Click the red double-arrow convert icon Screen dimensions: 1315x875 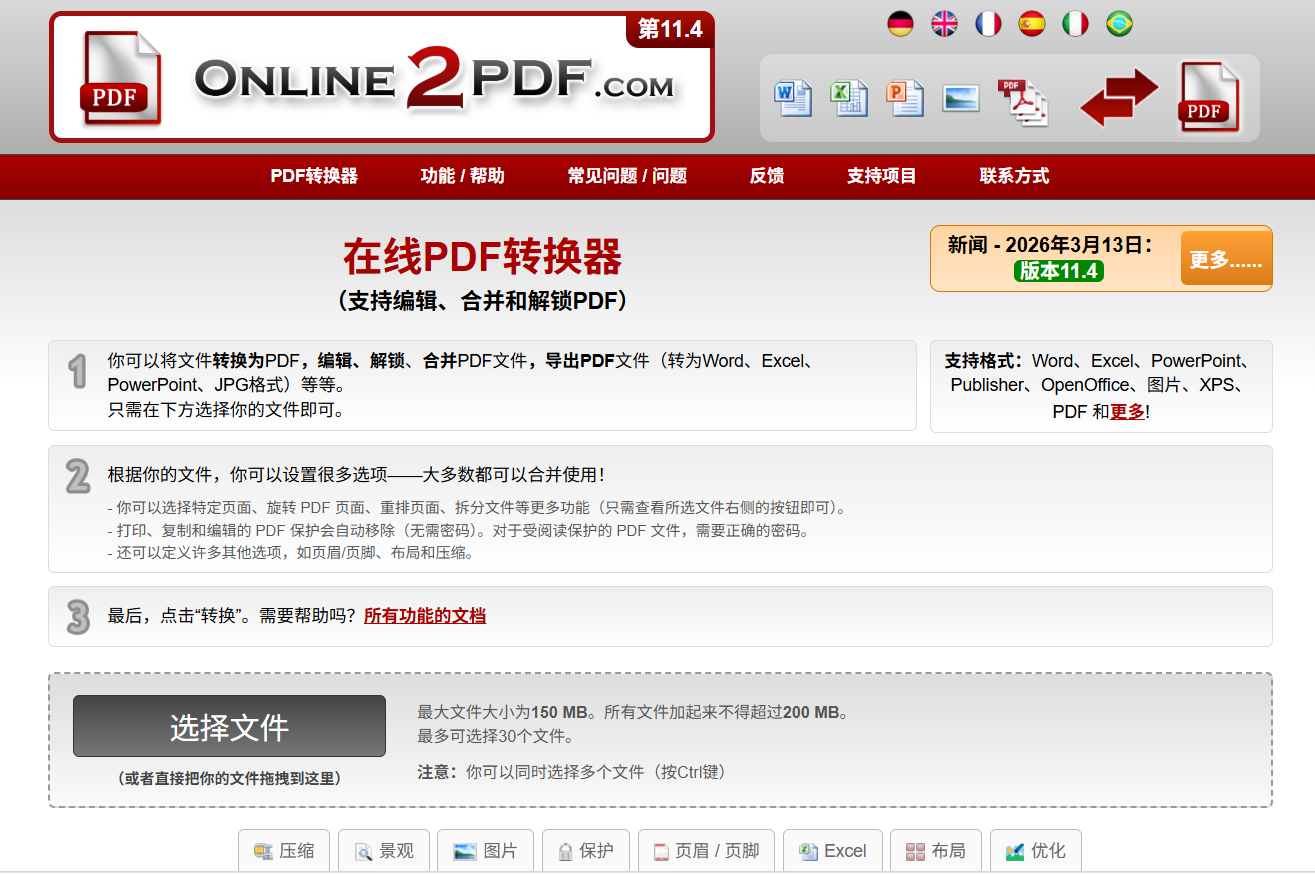coord(1119,97)
